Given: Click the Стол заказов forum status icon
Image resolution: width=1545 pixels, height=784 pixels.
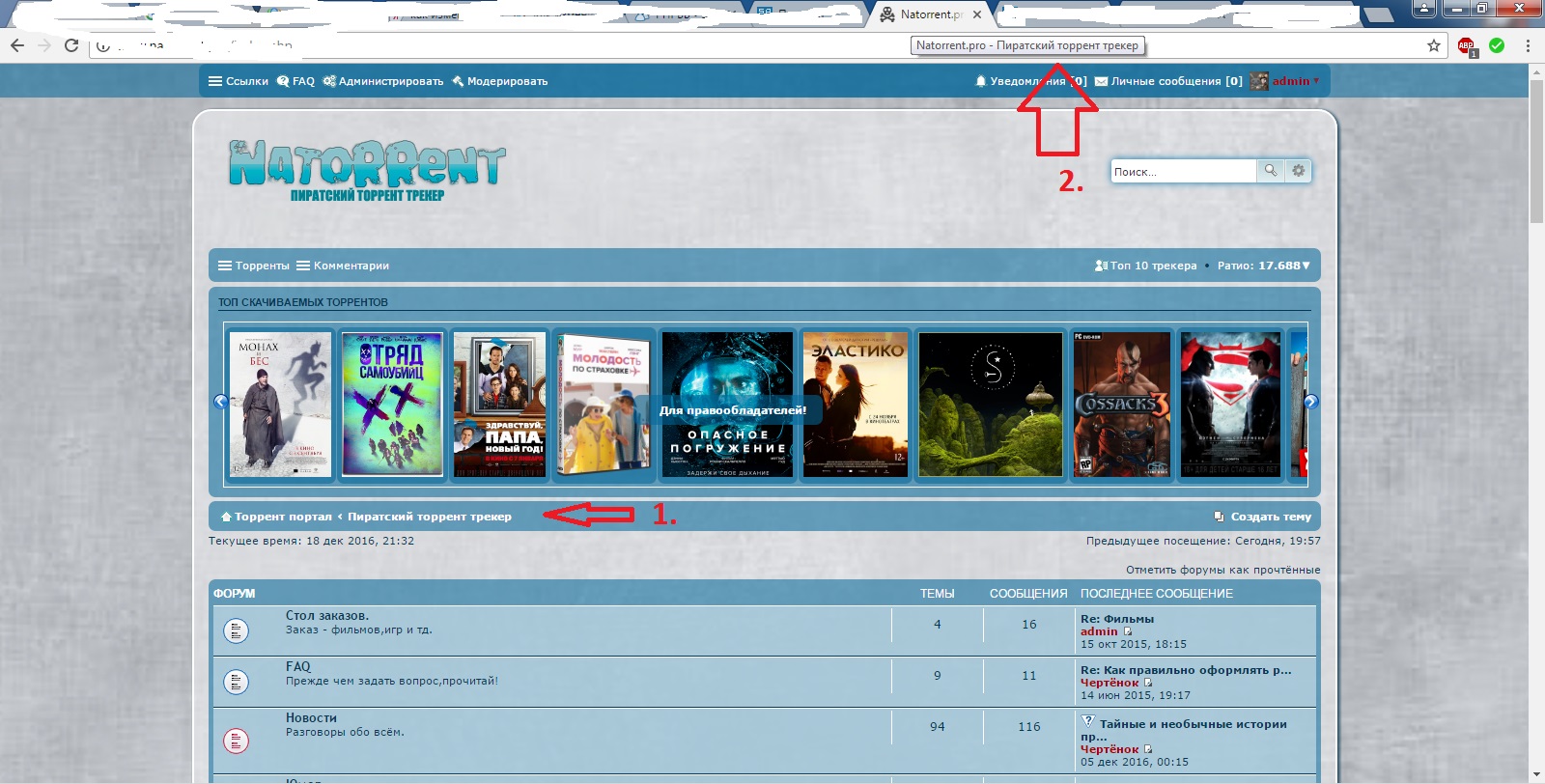Looking at the screenshot, I should [236, 630].
